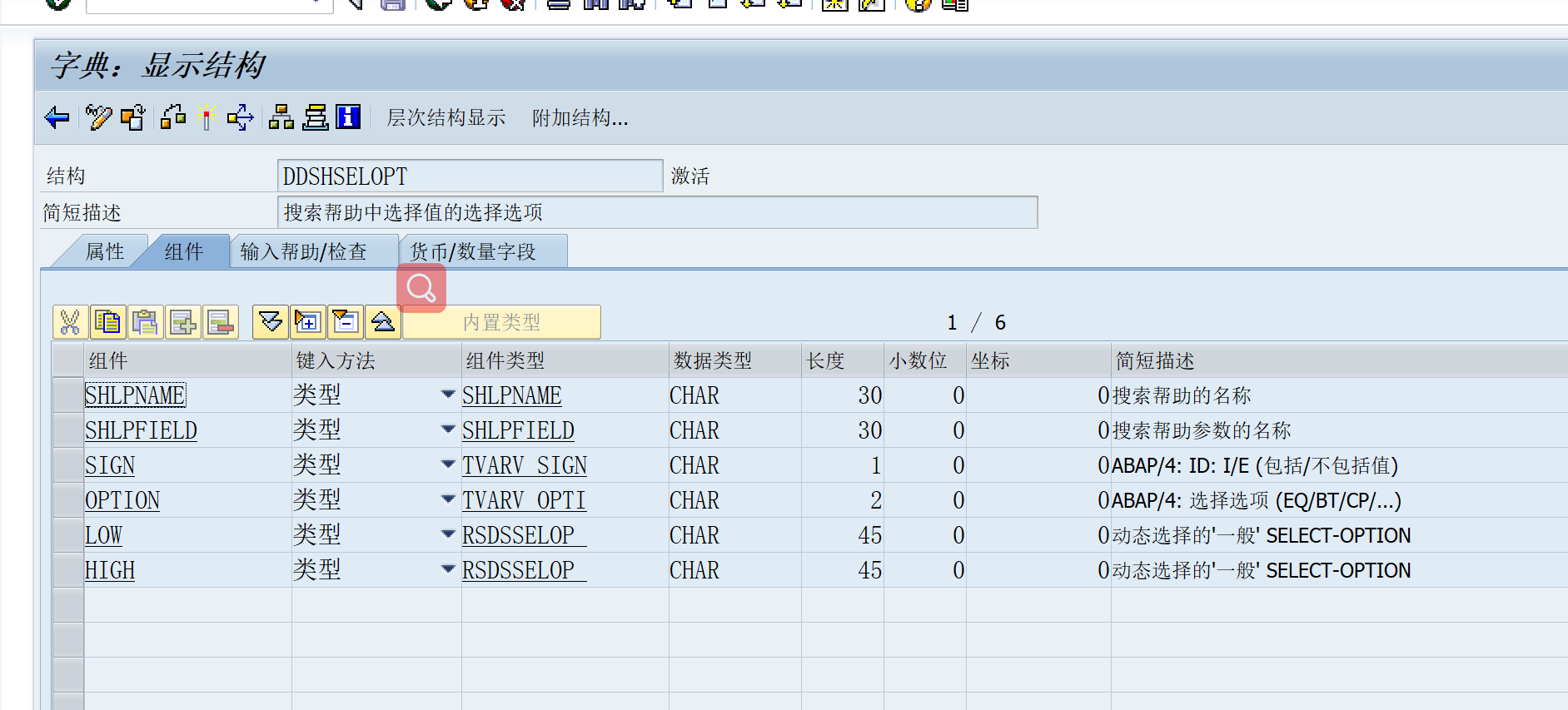Image resolution: width=1568 pixels, height=710 pixels.
Task: Toggle Display/Change mode with the pencil icon
Action: click(x=98, y=117)
